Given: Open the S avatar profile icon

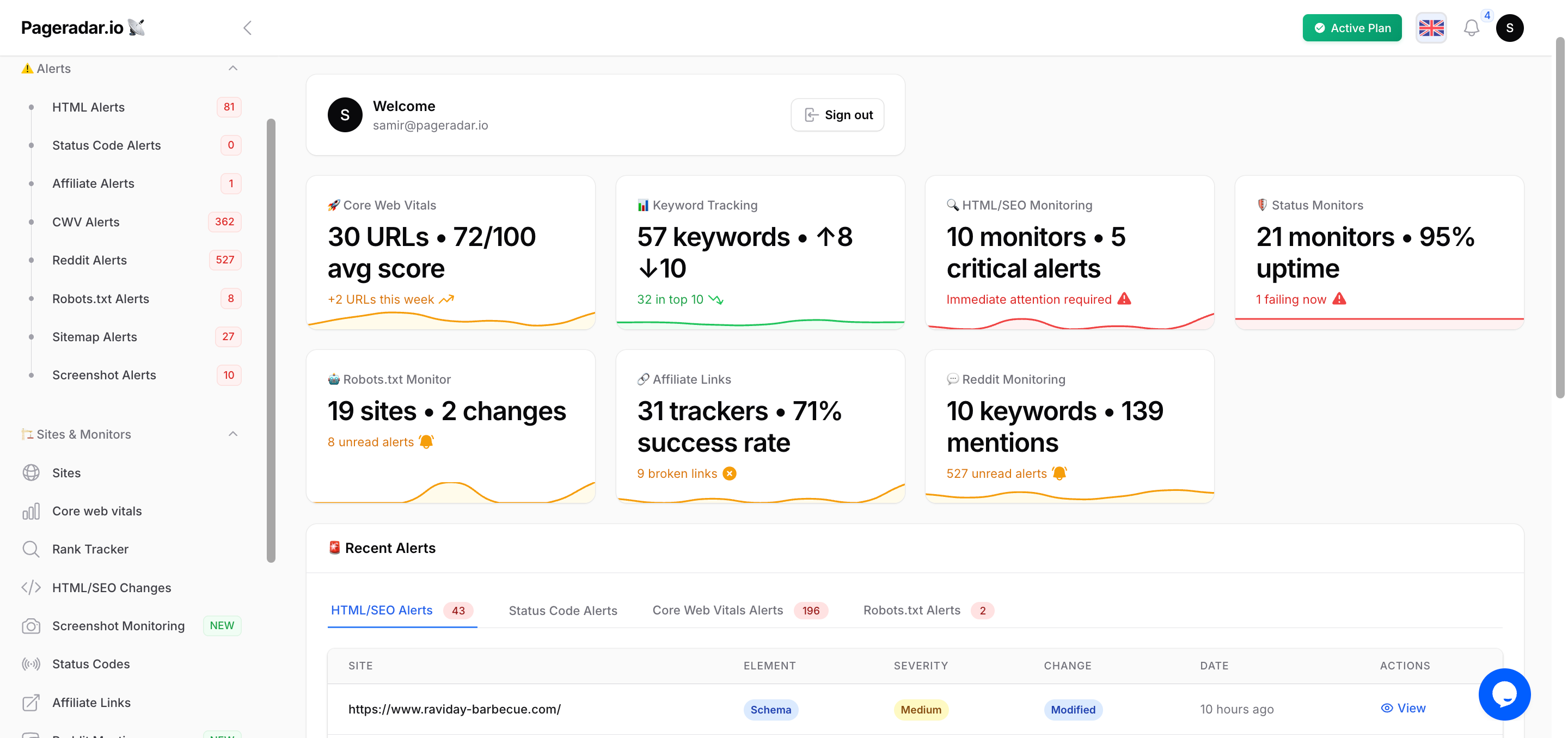Looking at the screenshot, I should pos(1510,28).
